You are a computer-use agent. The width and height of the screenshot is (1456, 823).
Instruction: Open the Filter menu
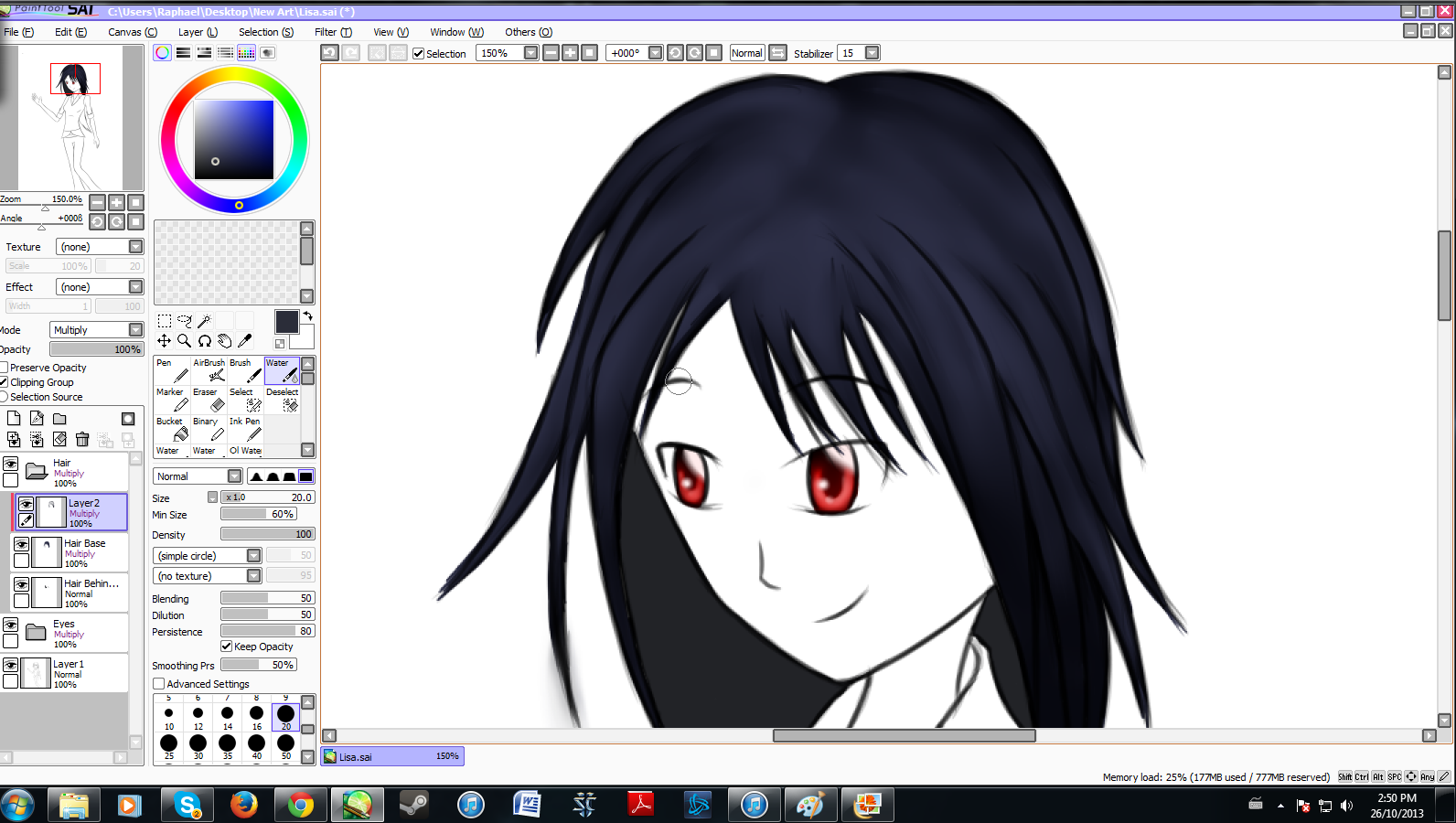pos(332,32)
